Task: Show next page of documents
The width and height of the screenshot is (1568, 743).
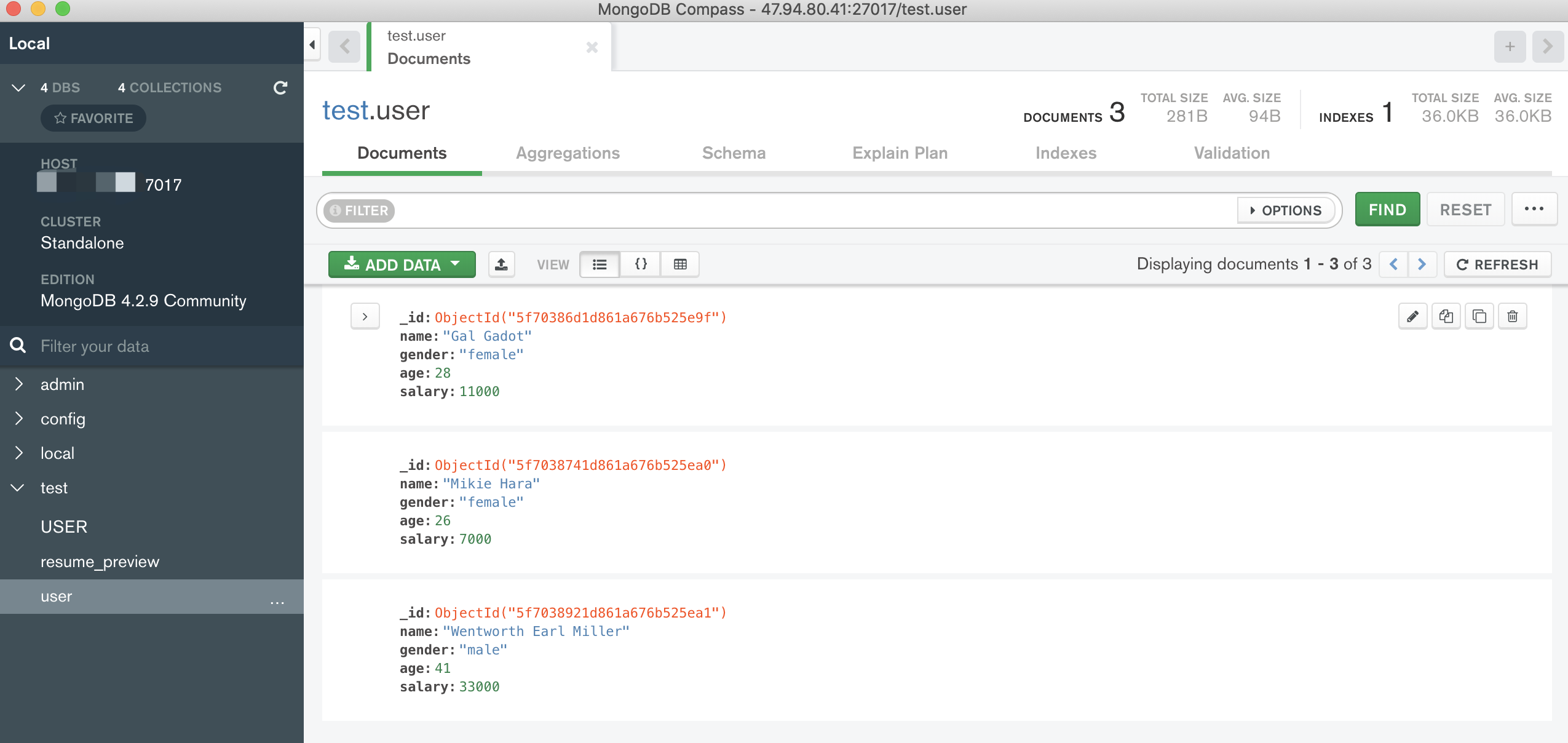Action: pos(1422,264)
